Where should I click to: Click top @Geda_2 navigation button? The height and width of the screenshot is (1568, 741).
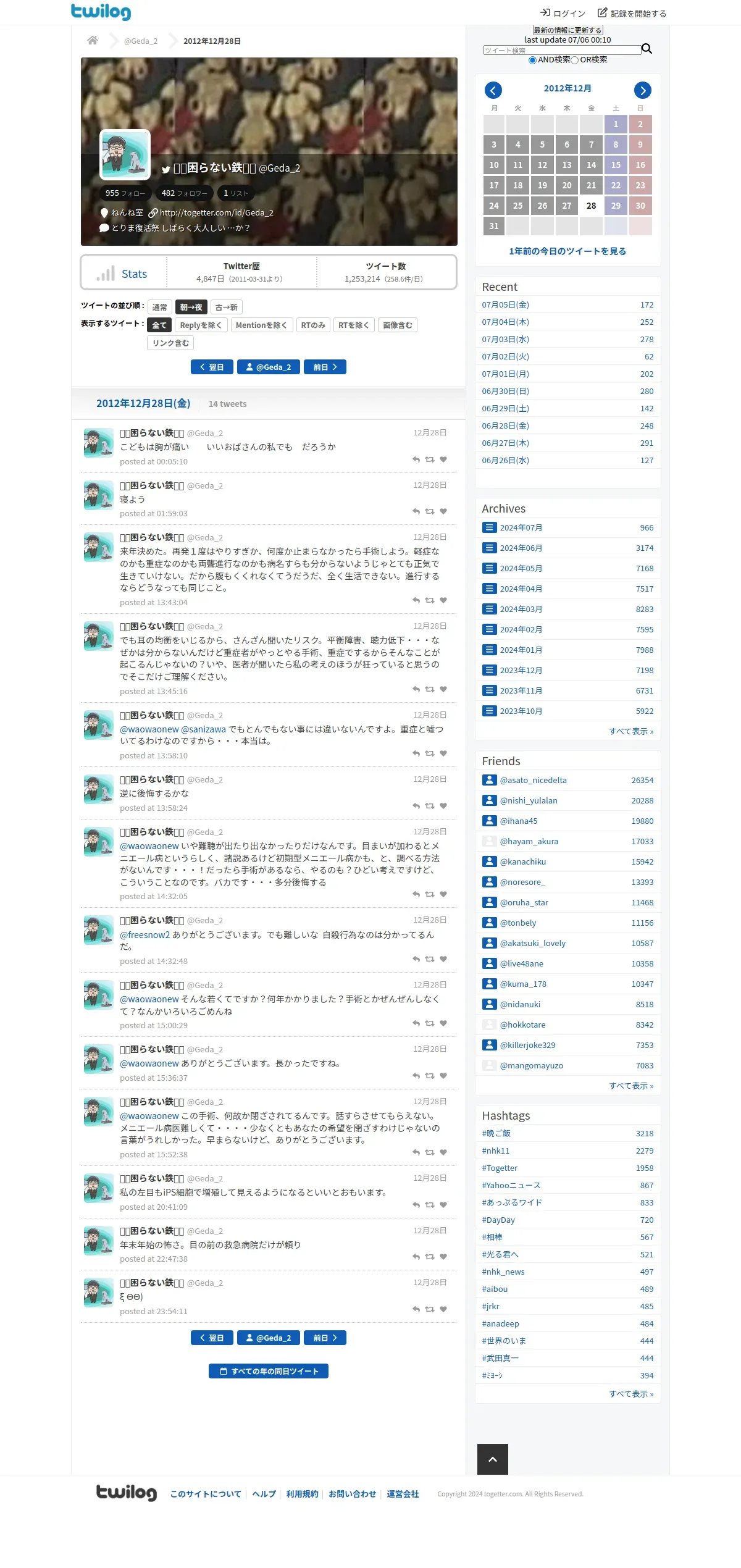tap(269, 367)
